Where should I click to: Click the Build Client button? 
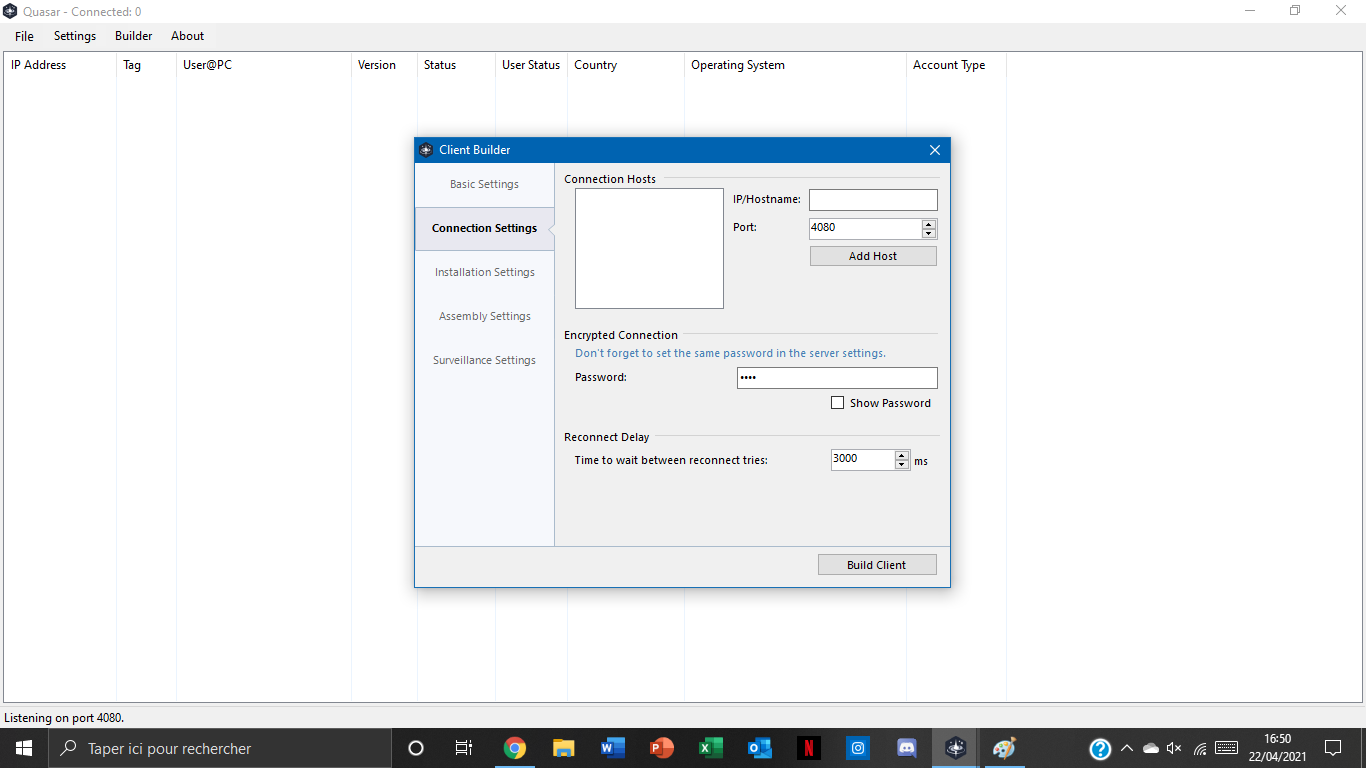(877, 565)
